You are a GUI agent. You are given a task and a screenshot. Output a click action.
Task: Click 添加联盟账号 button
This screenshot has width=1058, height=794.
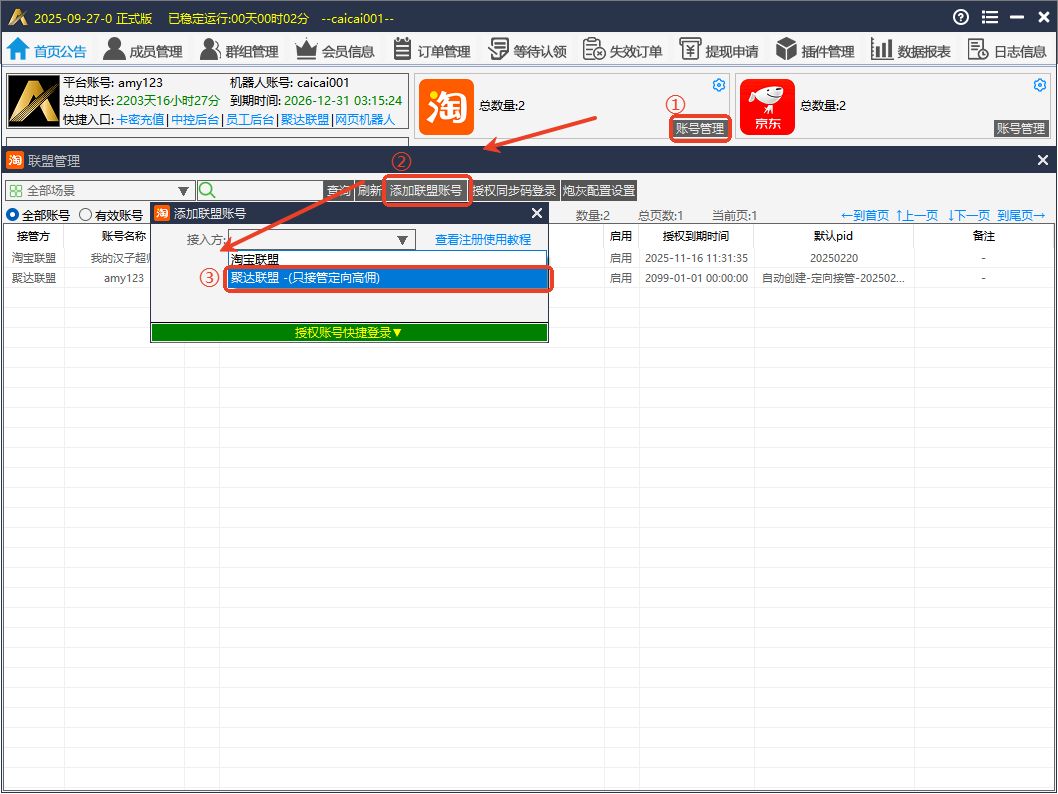coord(426,190)
